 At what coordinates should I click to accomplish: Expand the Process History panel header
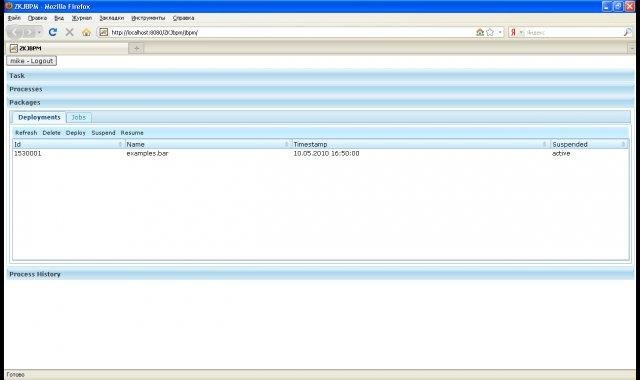pos(320,274)
